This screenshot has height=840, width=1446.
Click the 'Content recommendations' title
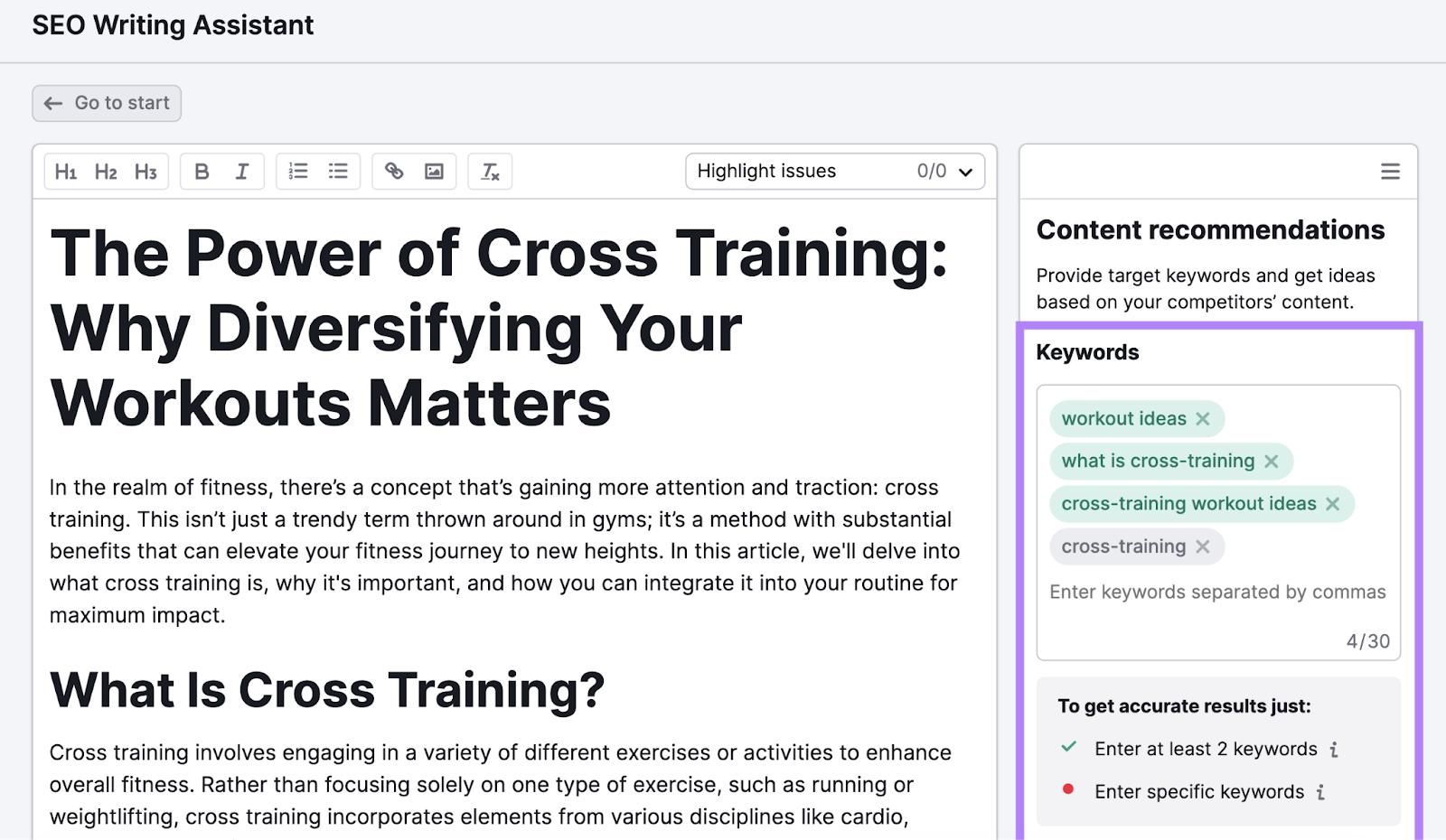click(x=1210, y=230)
